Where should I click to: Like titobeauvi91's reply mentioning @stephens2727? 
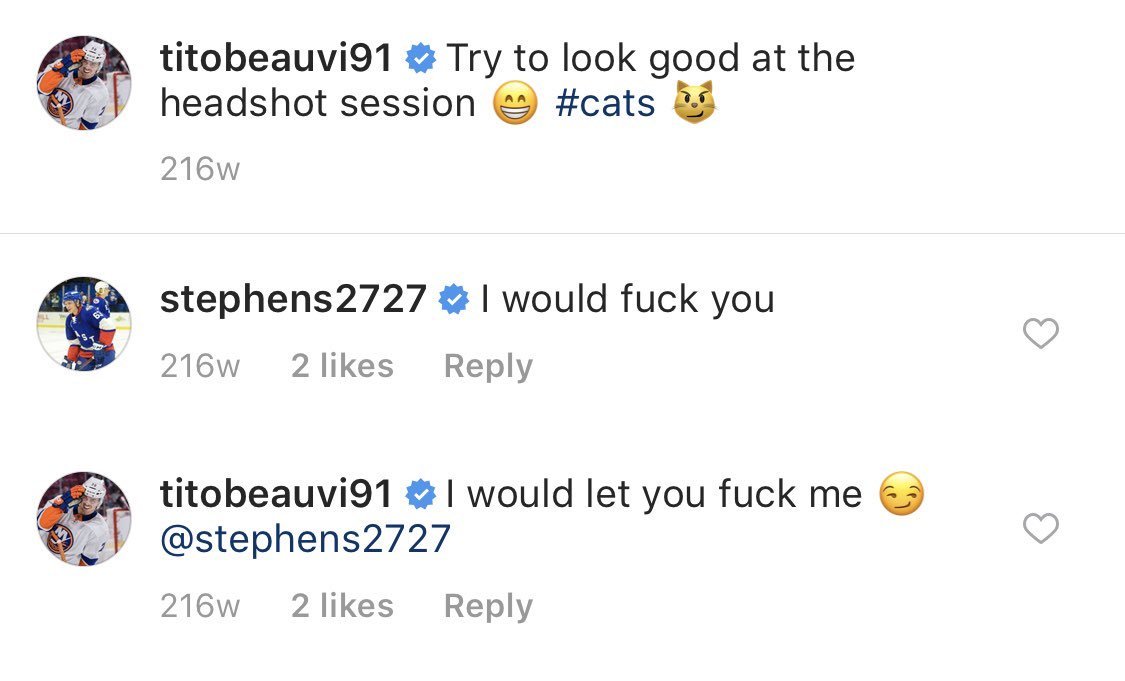(x=1040, y=528)
